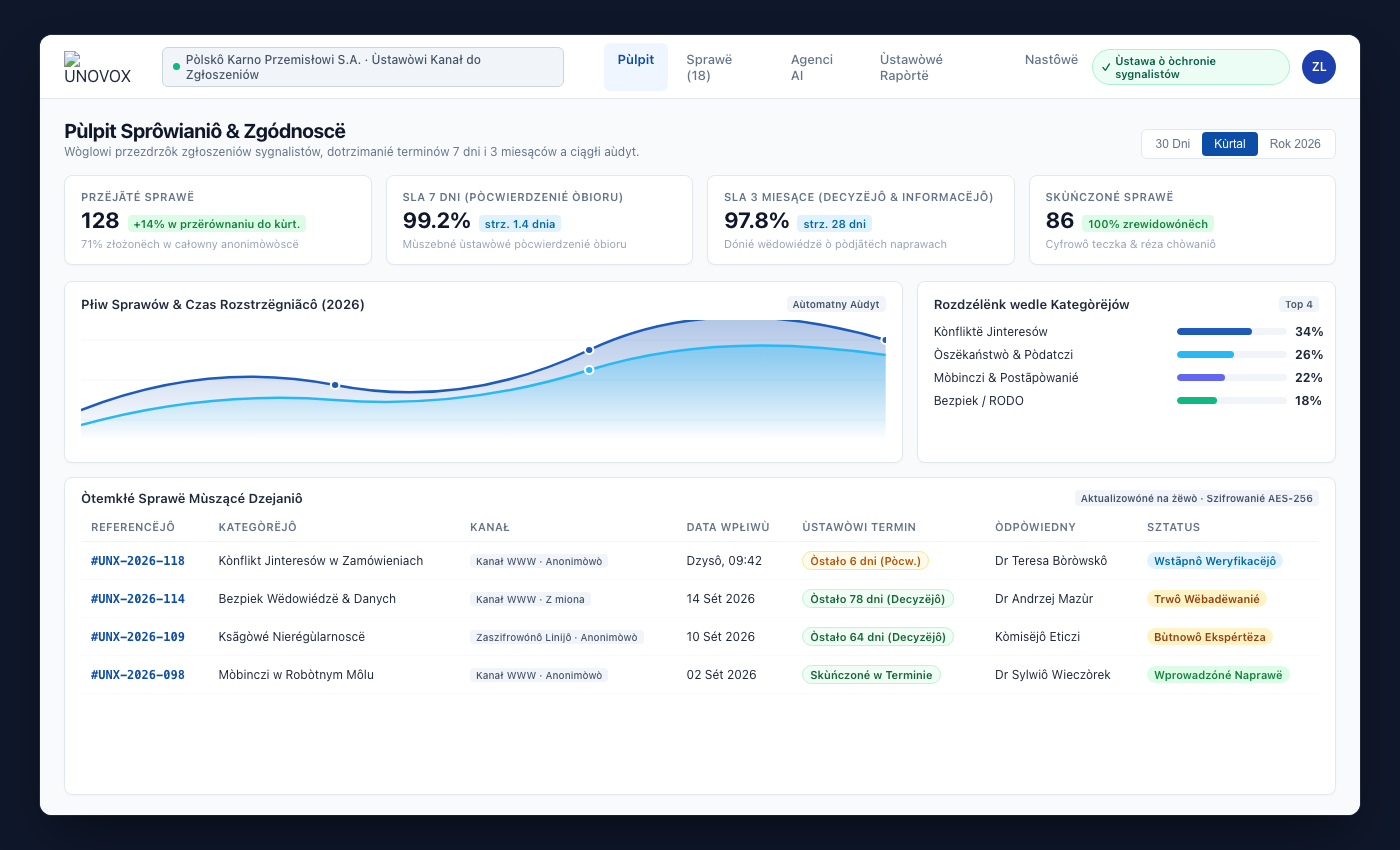
Task: Click the Bùtnowô Ekspértëza status badge
Action: coord(1210,637)
